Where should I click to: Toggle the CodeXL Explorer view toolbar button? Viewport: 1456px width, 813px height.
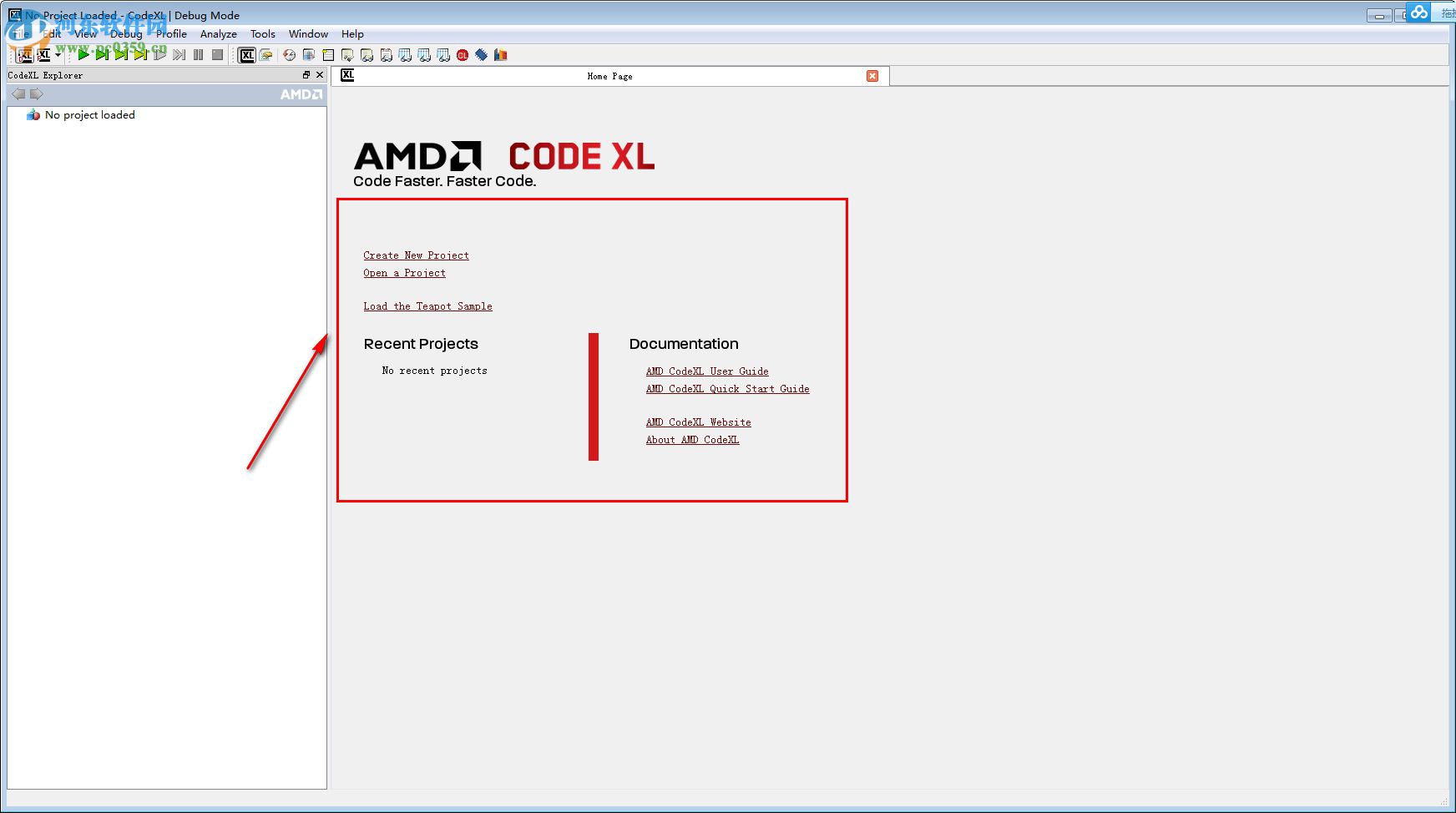tap(247, 55)
